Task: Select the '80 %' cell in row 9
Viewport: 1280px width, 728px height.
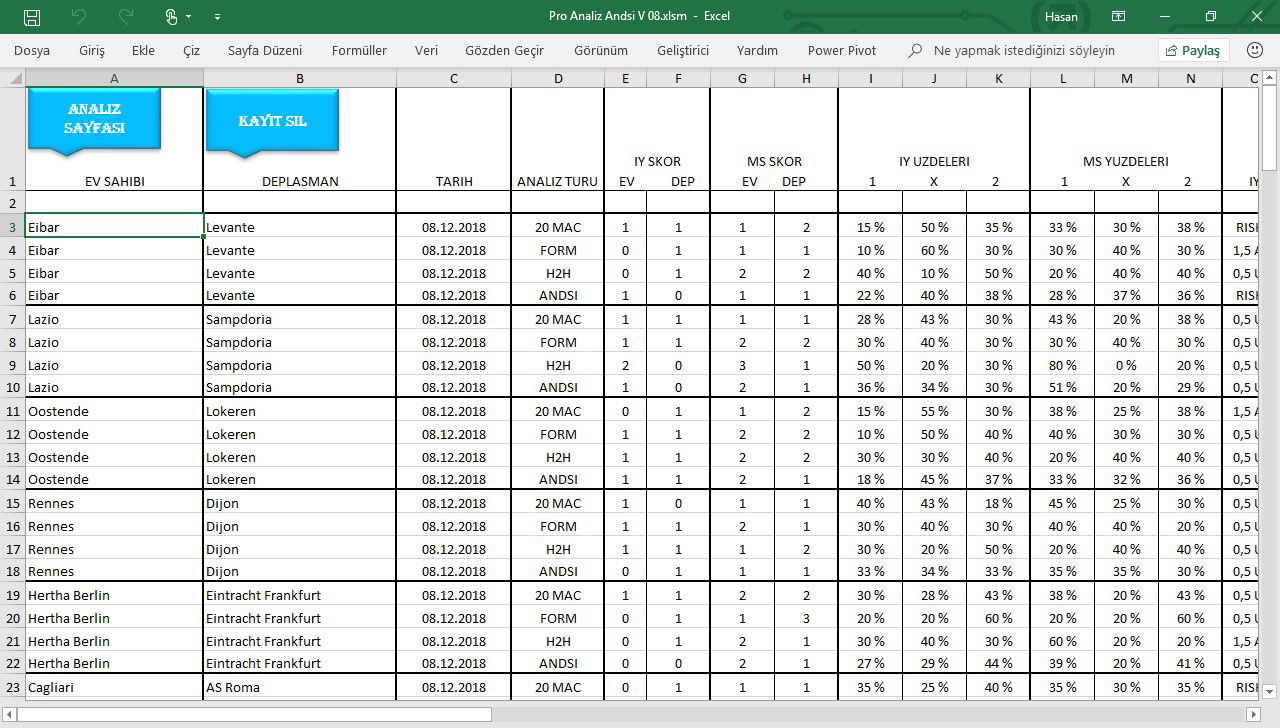Action: point(1062,365)
